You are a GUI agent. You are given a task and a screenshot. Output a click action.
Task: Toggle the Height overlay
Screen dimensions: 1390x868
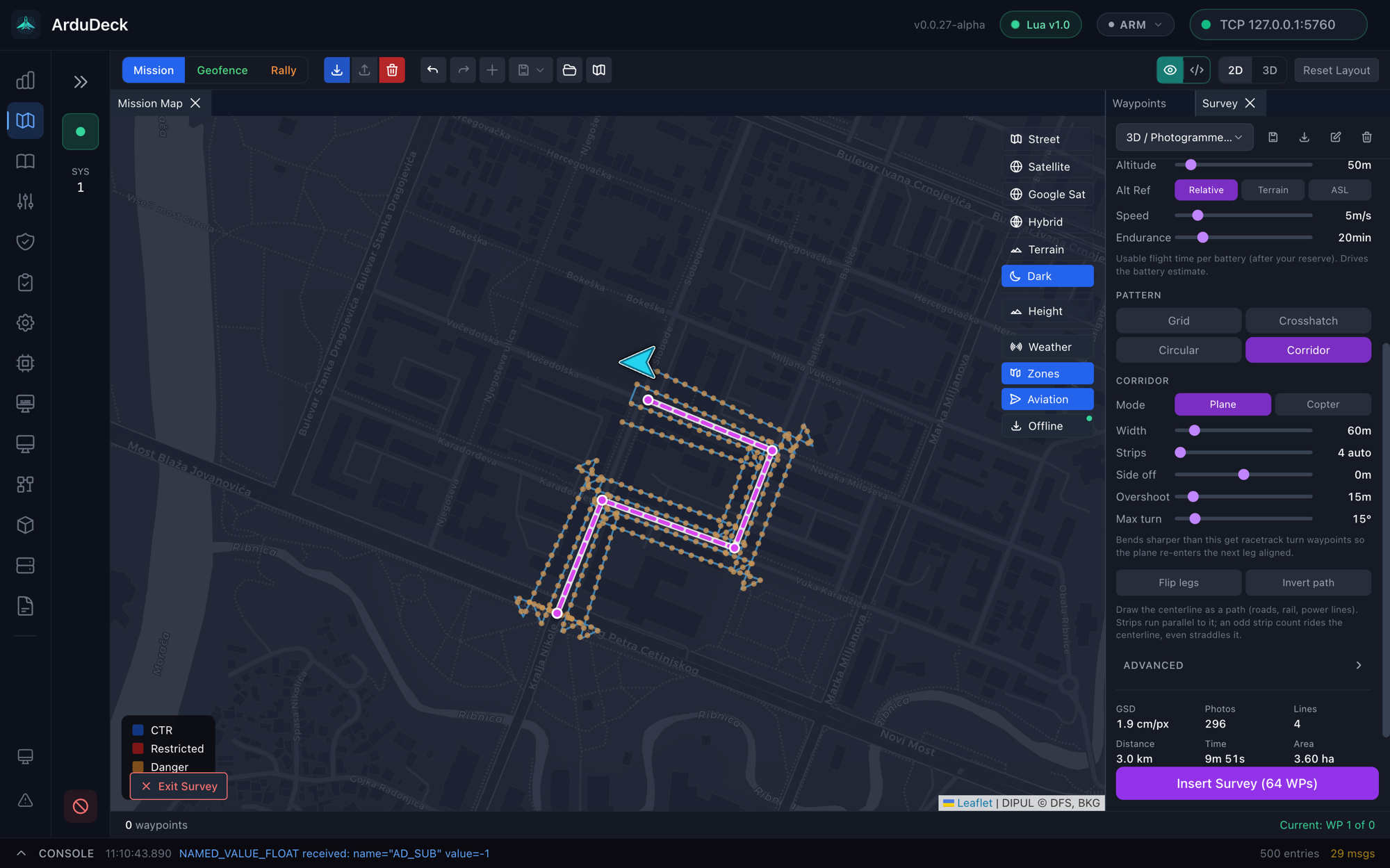pos(1047,311)
